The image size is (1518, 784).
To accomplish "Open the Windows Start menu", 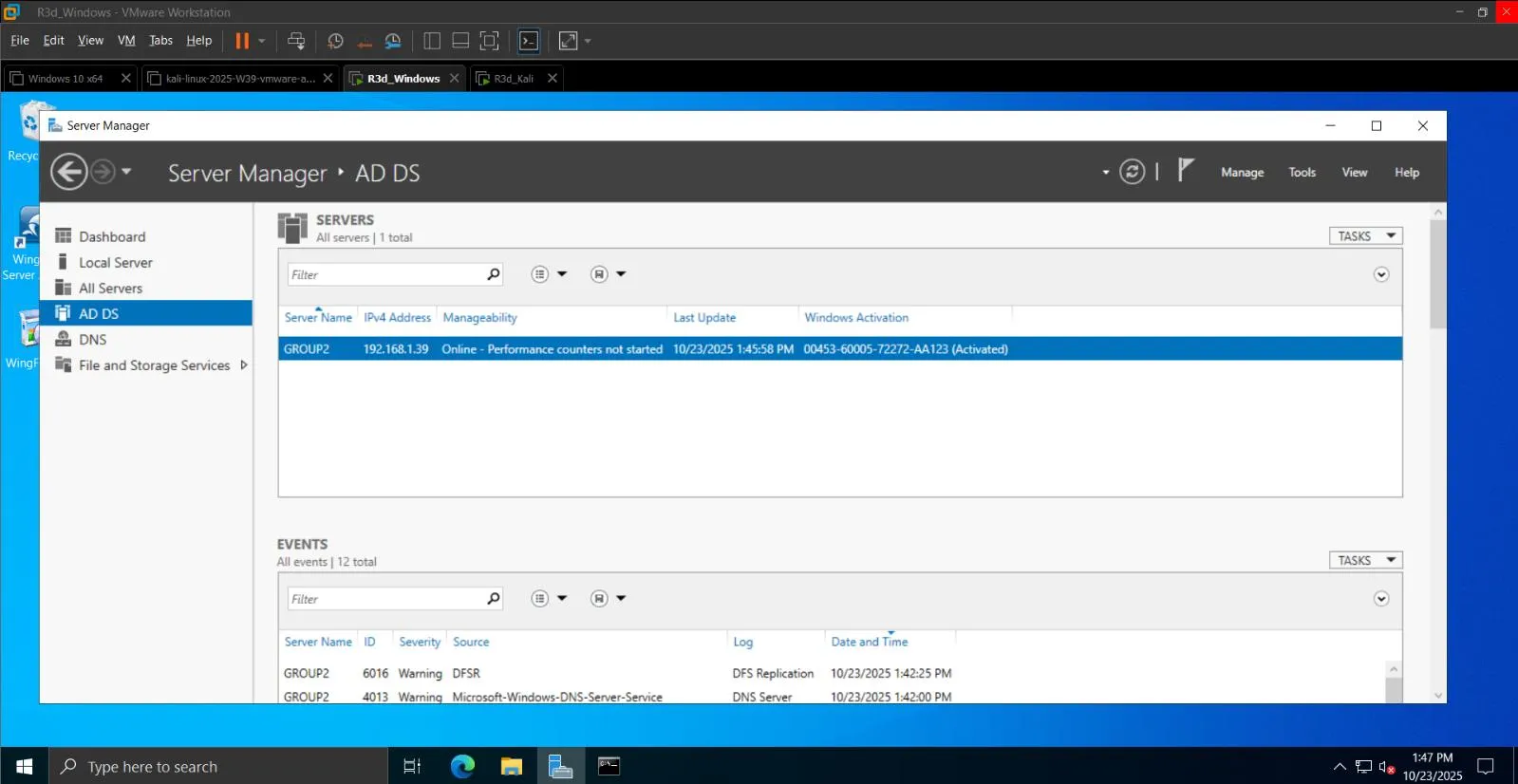I will (25, 766).
